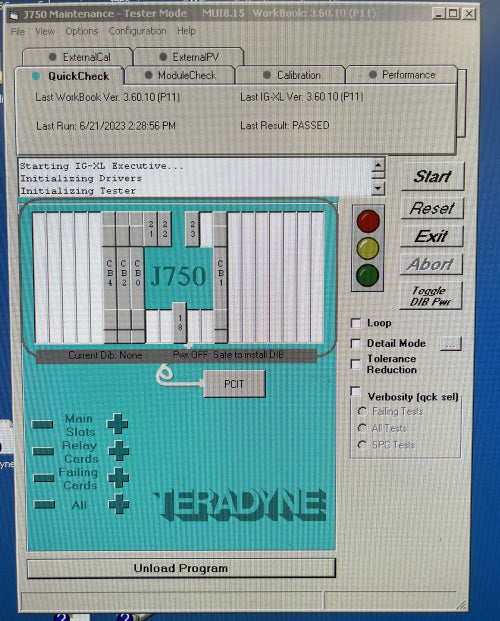Image resolution: width=500 pixels, height=621 pixels.
Task: Click the green traffic light indicator
Action: pos(367,275)
